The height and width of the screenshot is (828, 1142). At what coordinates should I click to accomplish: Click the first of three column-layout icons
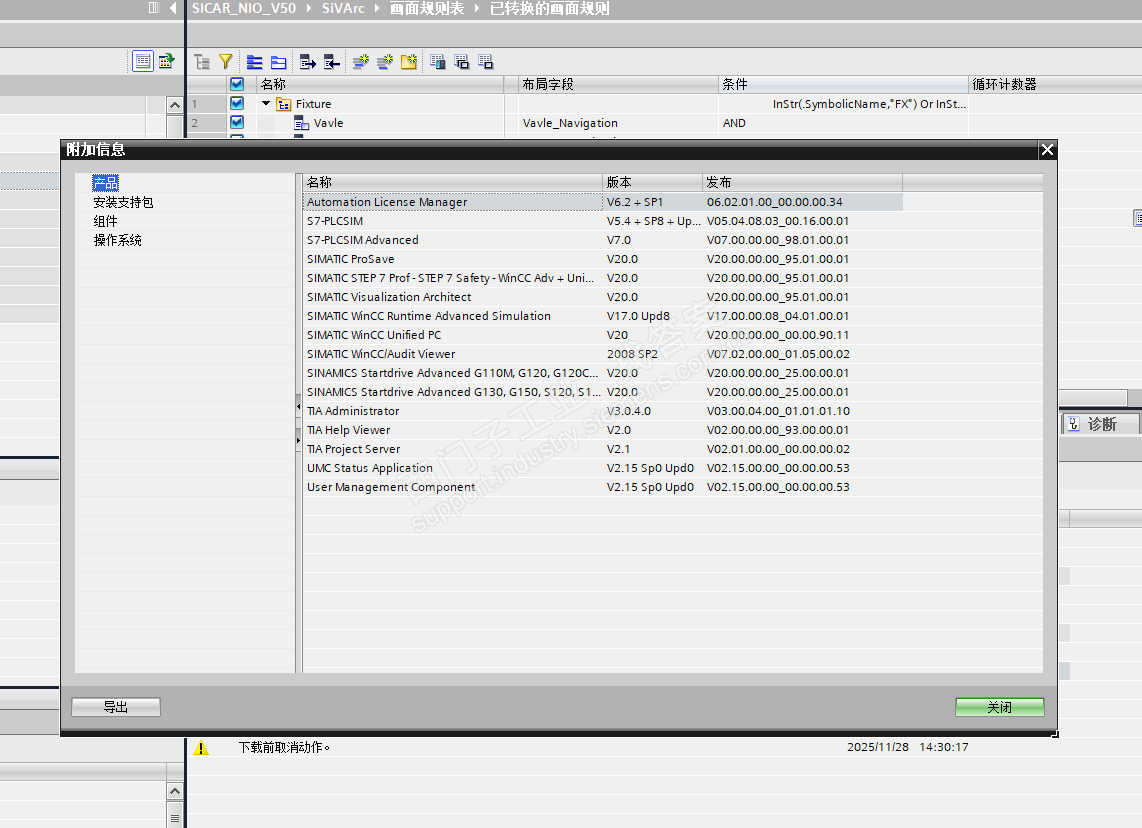tap(438, 62)
